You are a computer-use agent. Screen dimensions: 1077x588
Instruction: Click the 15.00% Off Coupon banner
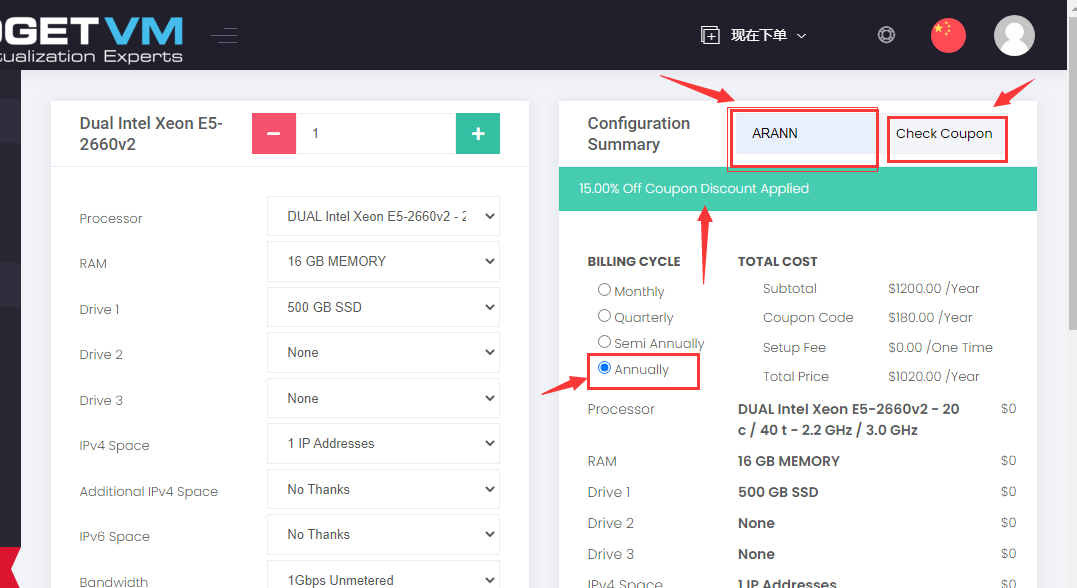point(797,189)
